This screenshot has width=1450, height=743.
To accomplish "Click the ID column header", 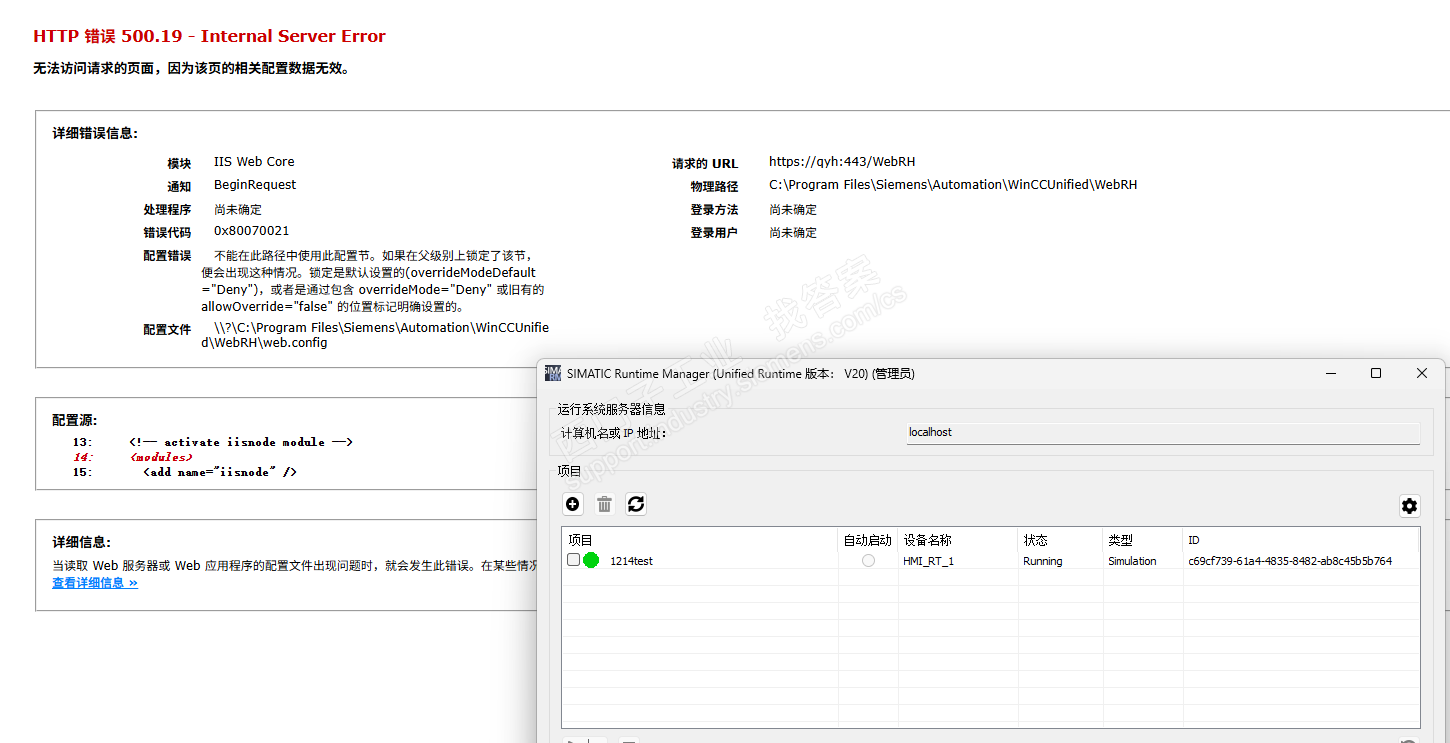I will [1301, 540].
